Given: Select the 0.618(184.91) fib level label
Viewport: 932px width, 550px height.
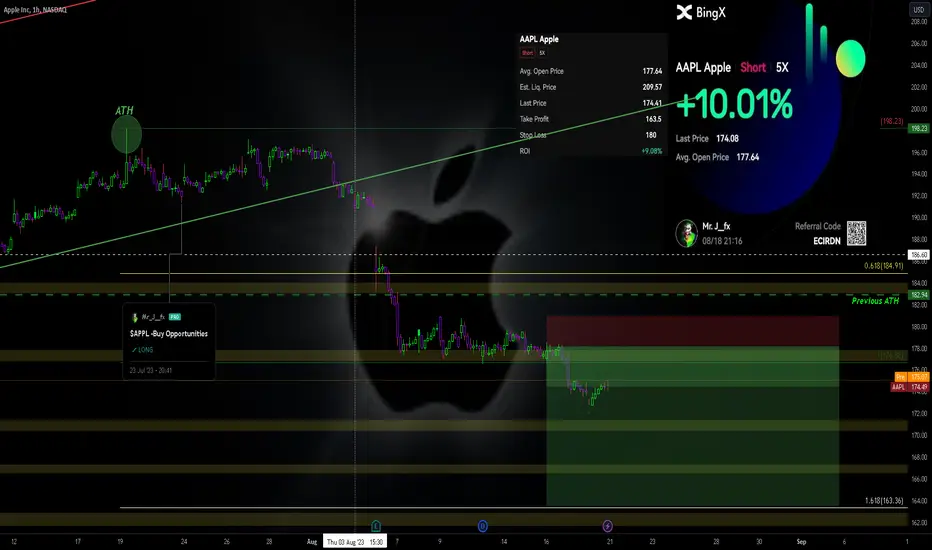Looking at the screenshot, I should 884,266.
